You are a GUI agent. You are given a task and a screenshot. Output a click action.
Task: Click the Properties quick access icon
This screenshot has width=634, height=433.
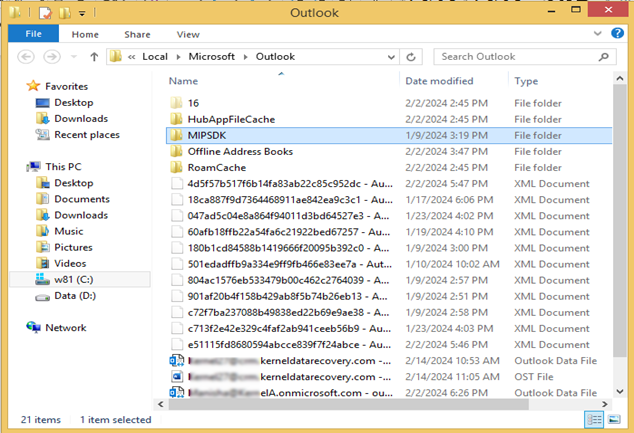pyautogui.click(x=45, y=13)
